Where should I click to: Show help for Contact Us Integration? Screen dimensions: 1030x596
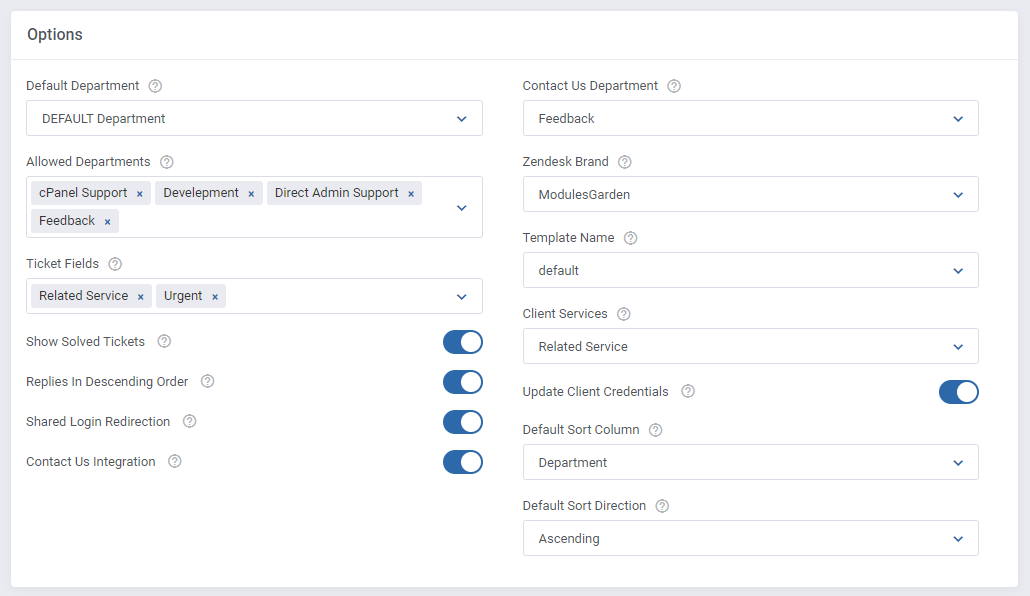click(175, 461)
